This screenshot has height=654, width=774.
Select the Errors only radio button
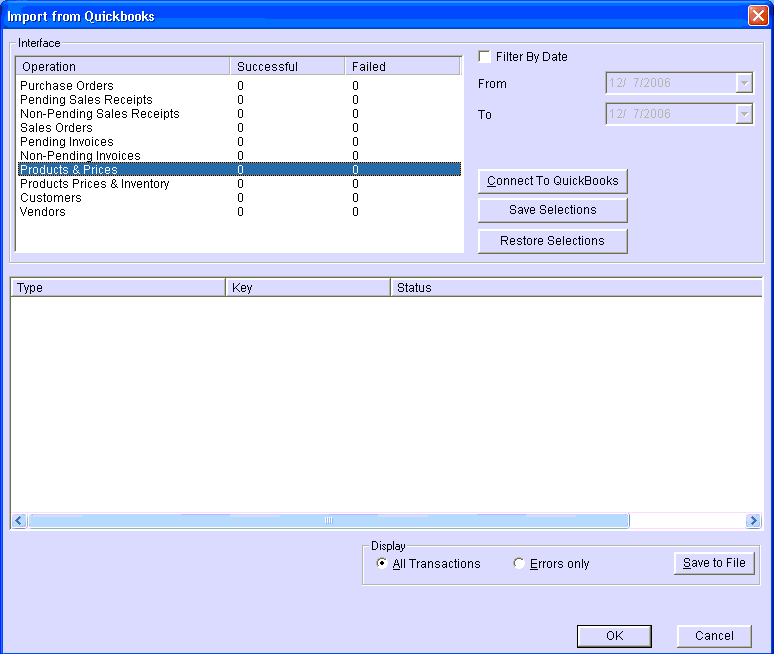[519, 563]
